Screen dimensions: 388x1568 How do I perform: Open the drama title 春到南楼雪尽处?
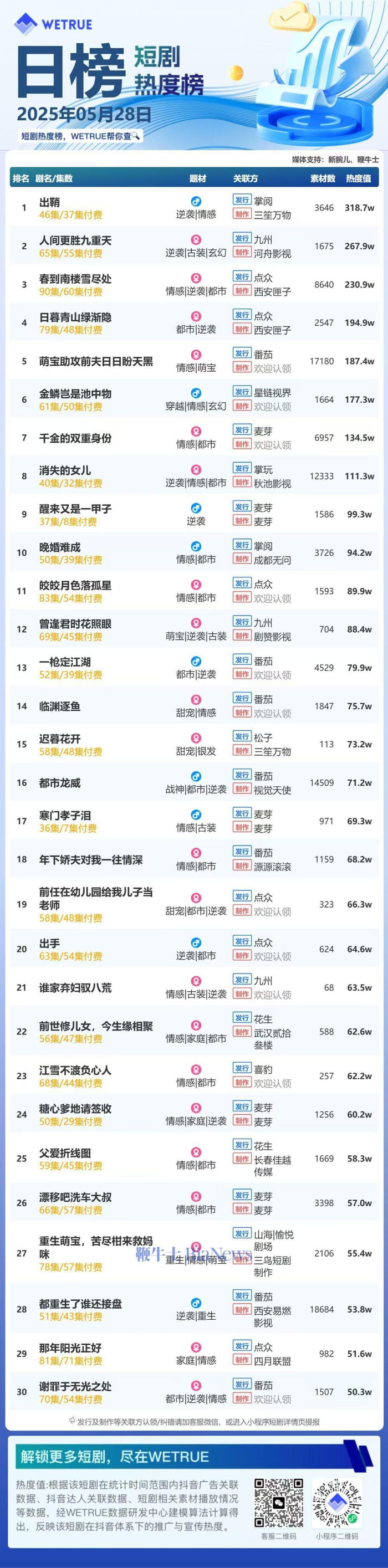[75, 279]
